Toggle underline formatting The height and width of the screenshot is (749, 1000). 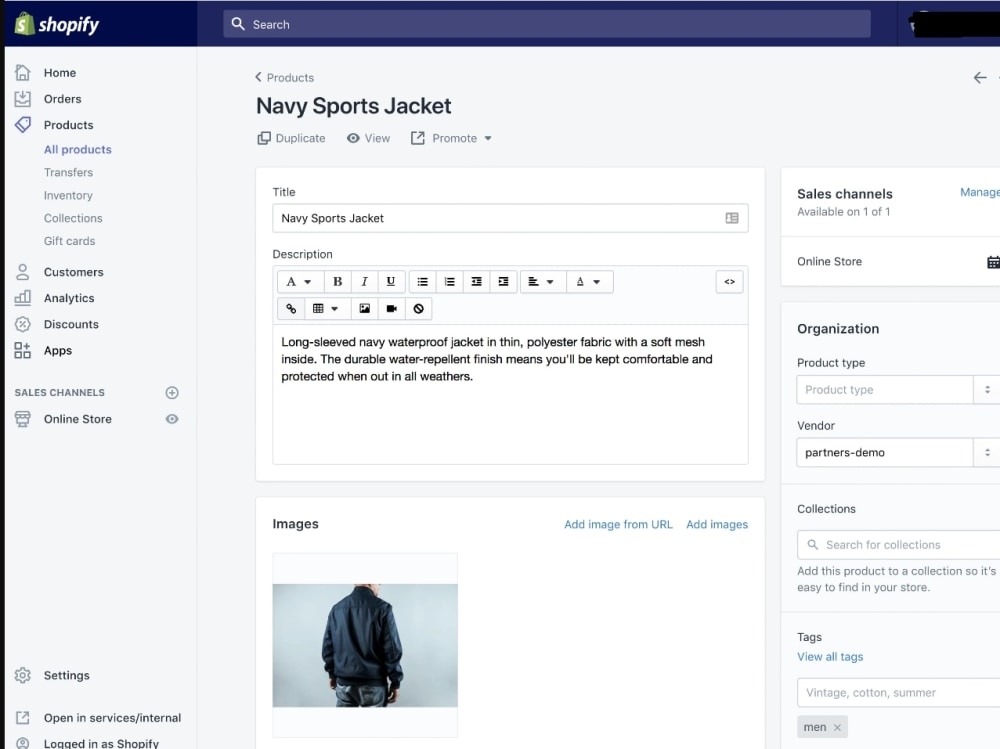tap(391, 281)
